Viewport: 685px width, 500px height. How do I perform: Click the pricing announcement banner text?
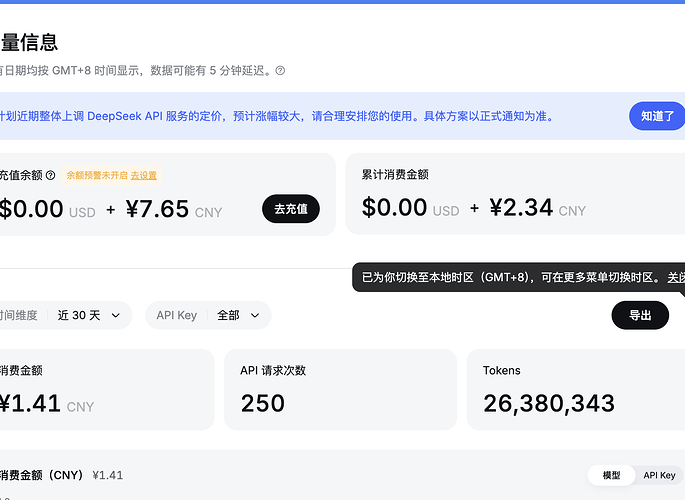(277, 116)
